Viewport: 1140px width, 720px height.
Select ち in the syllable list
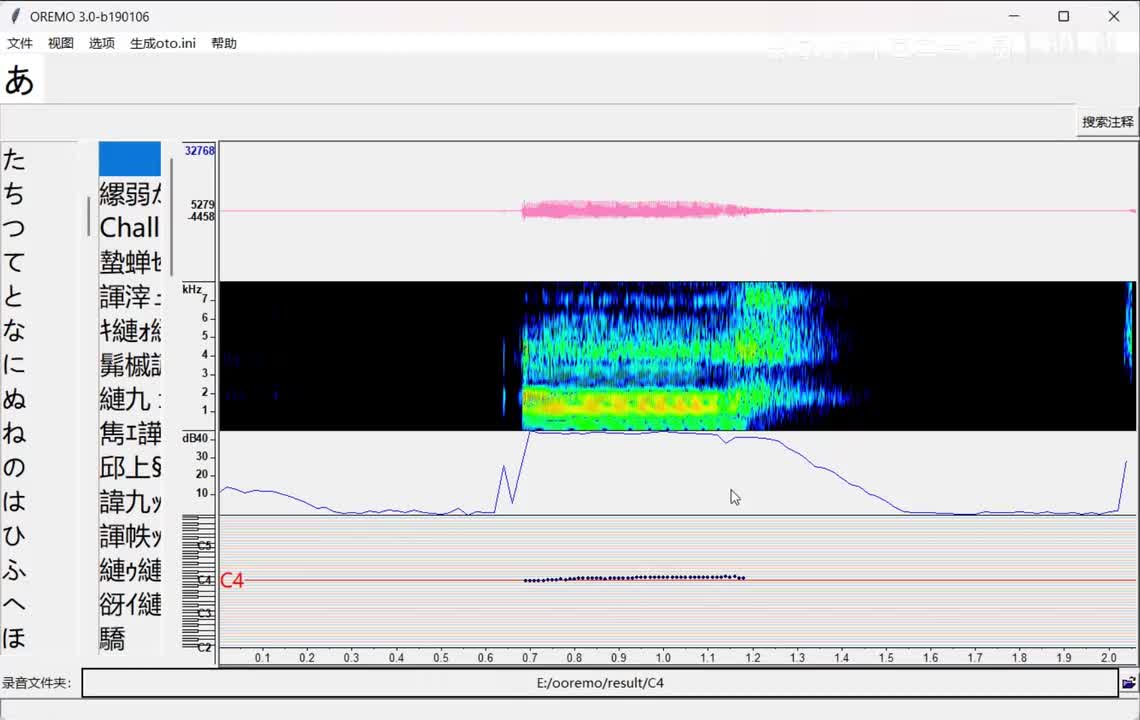14,193
